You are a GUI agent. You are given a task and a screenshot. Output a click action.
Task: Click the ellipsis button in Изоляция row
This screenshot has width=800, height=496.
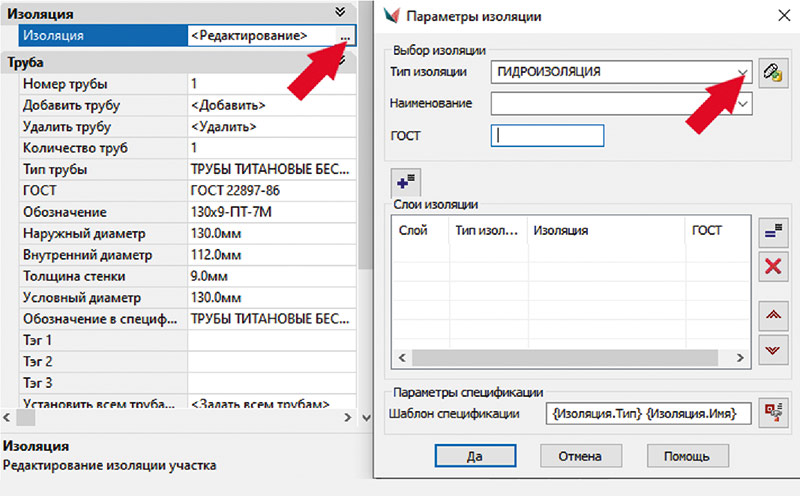345,35
